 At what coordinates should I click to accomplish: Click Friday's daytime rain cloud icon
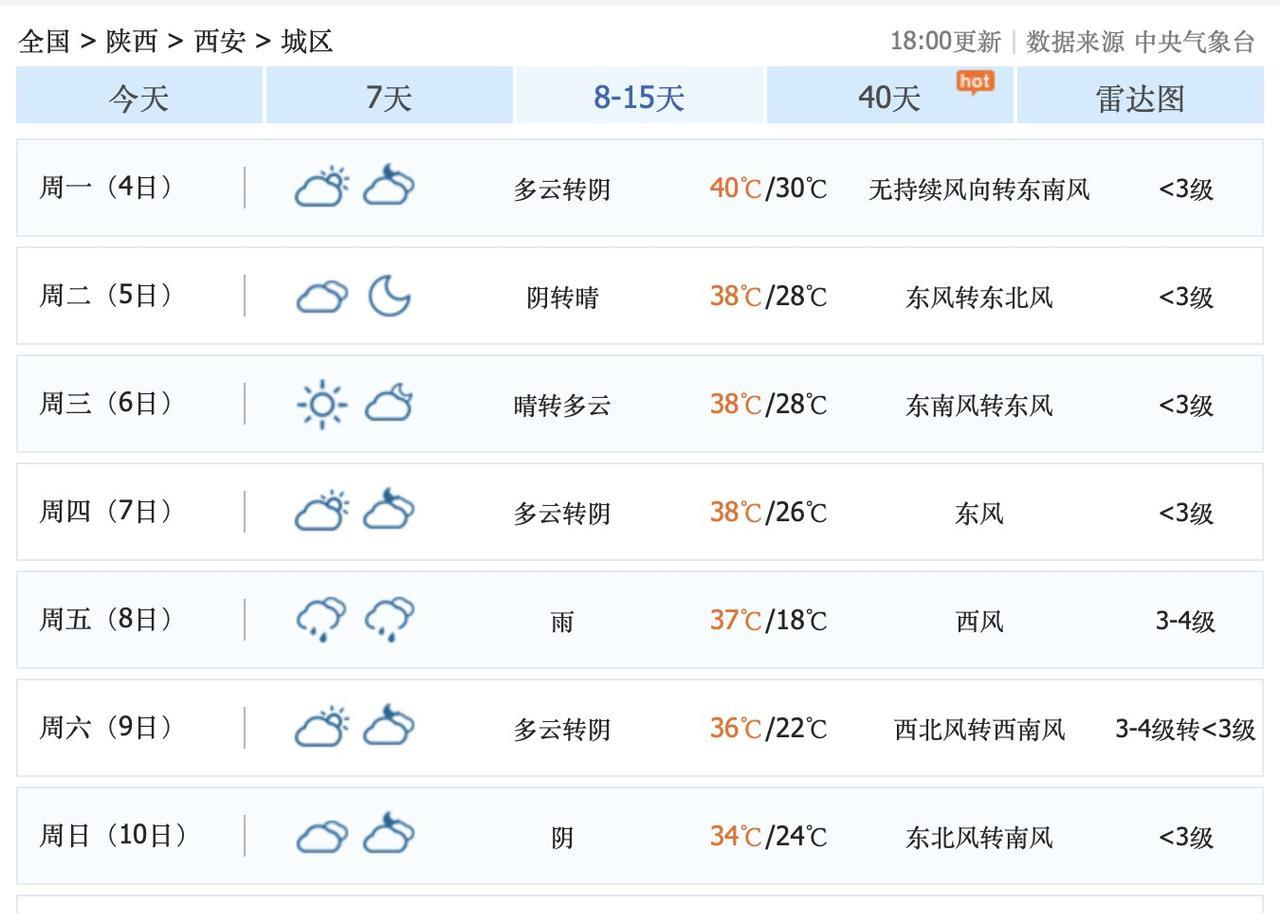(x=321, y=619)
